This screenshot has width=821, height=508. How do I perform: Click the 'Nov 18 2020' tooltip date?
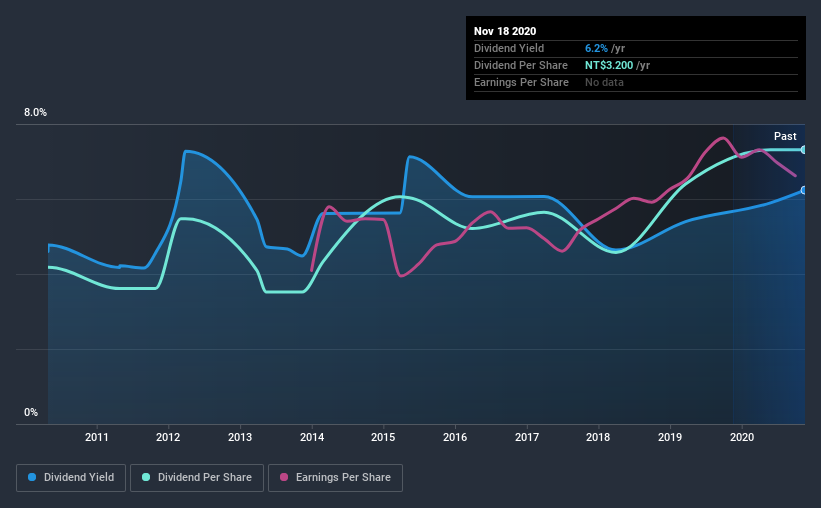pyautogui.click(x=505, y=31)
